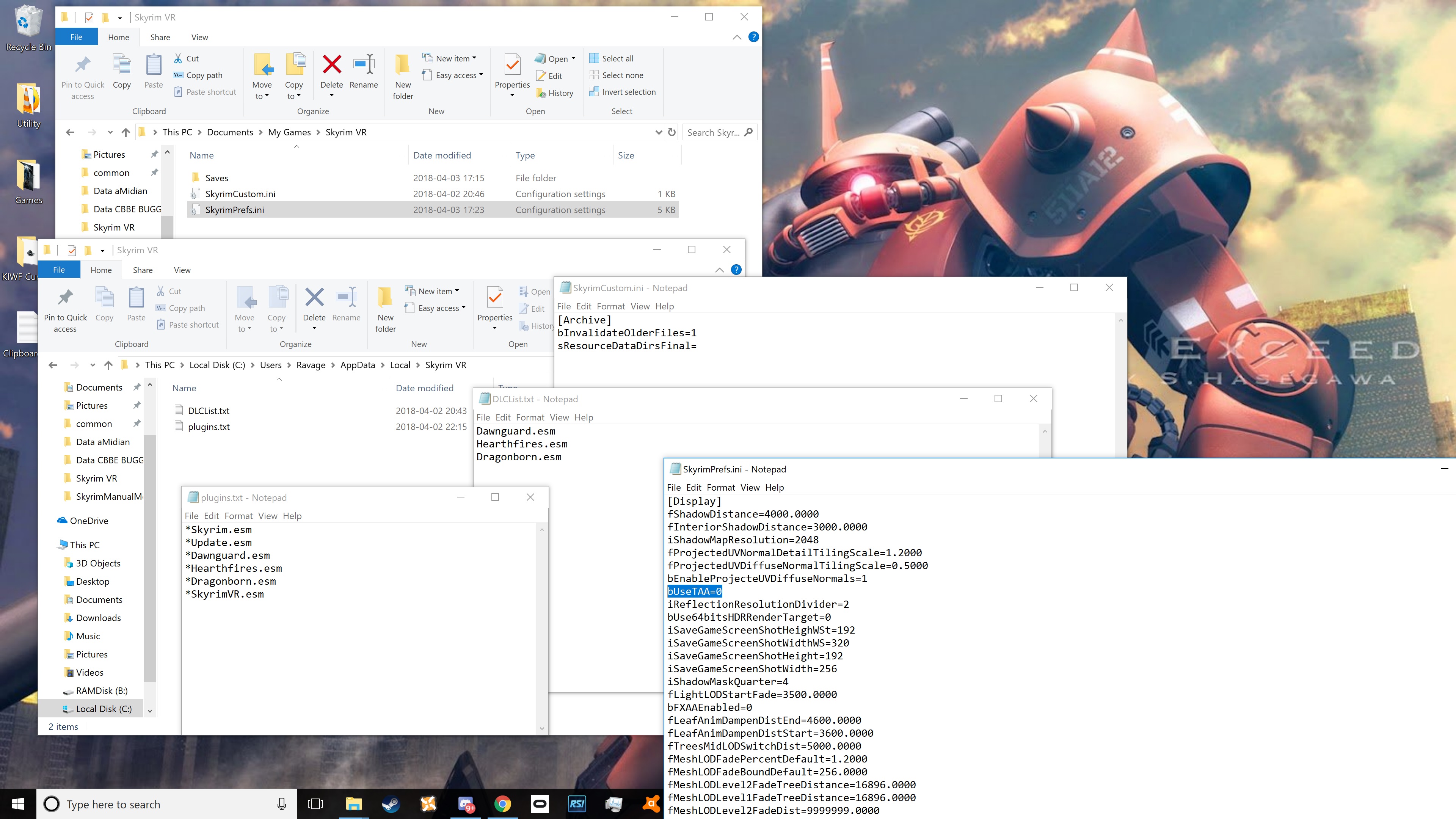The image size is (1456, 819).
Task: Switch to the View tab in top Explorer
Action: (199, 37)
